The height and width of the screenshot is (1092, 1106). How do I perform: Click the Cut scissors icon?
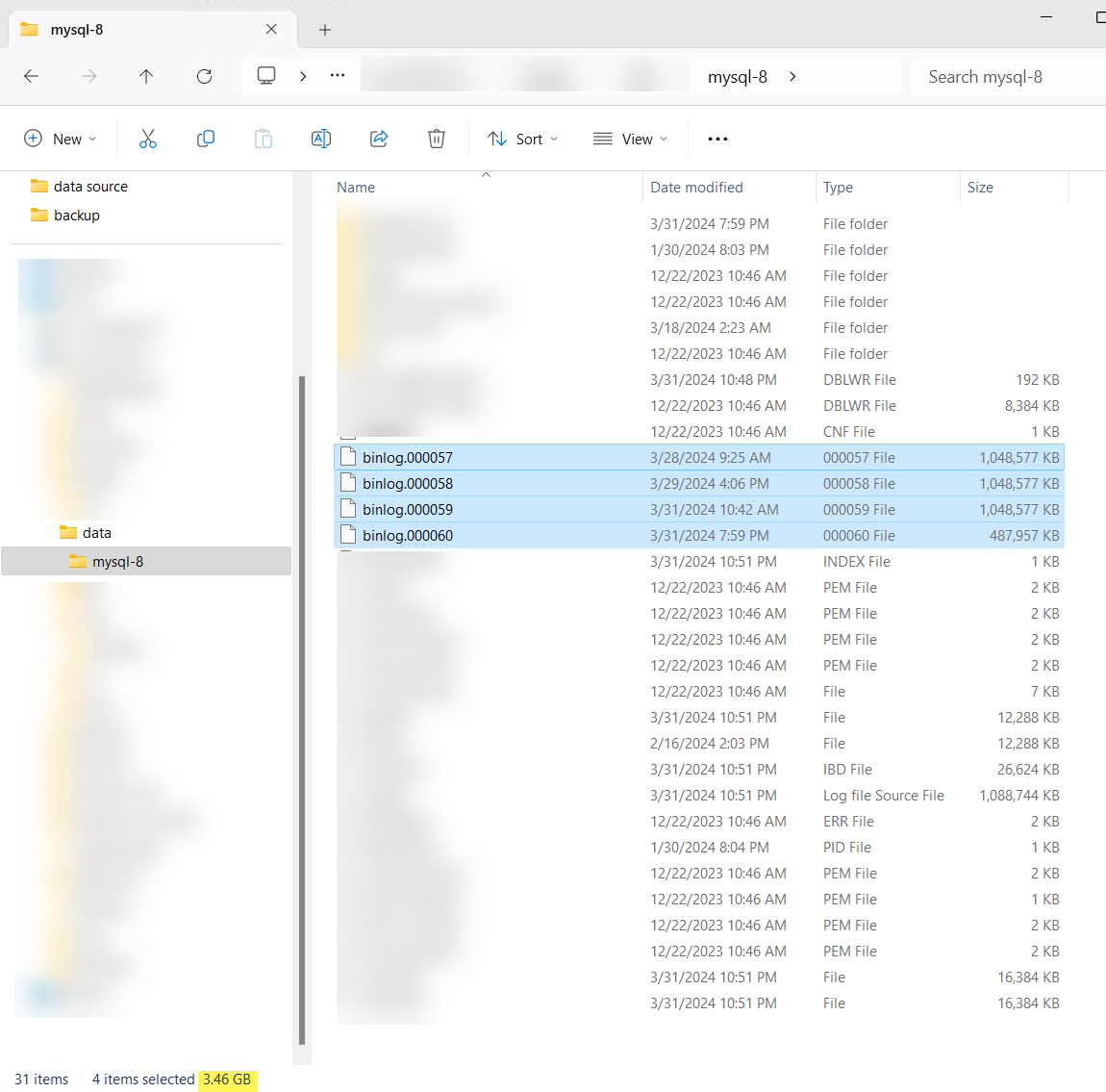(147, 139)
